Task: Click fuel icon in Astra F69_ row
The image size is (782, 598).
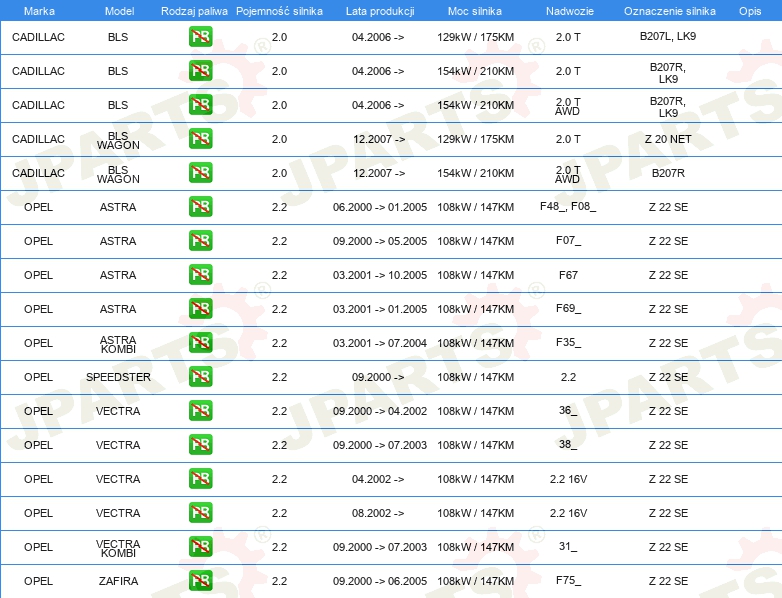Action: pos(200,309)
